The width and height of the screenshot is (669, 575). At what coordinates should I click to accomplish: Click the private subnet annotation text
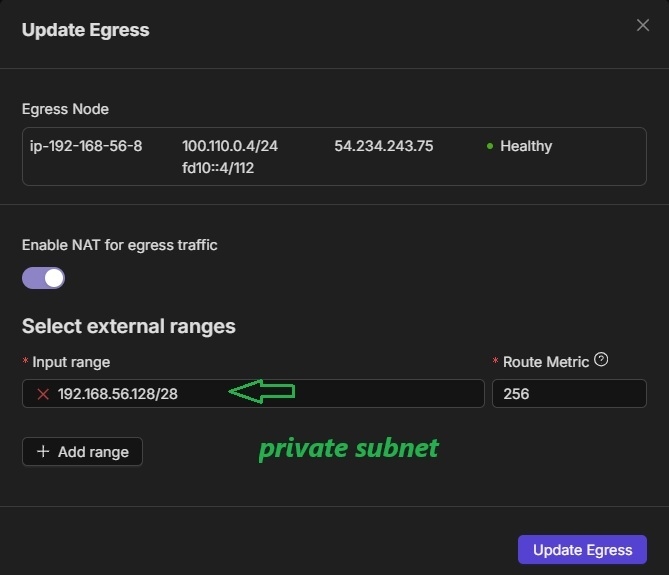click(348, 449)
